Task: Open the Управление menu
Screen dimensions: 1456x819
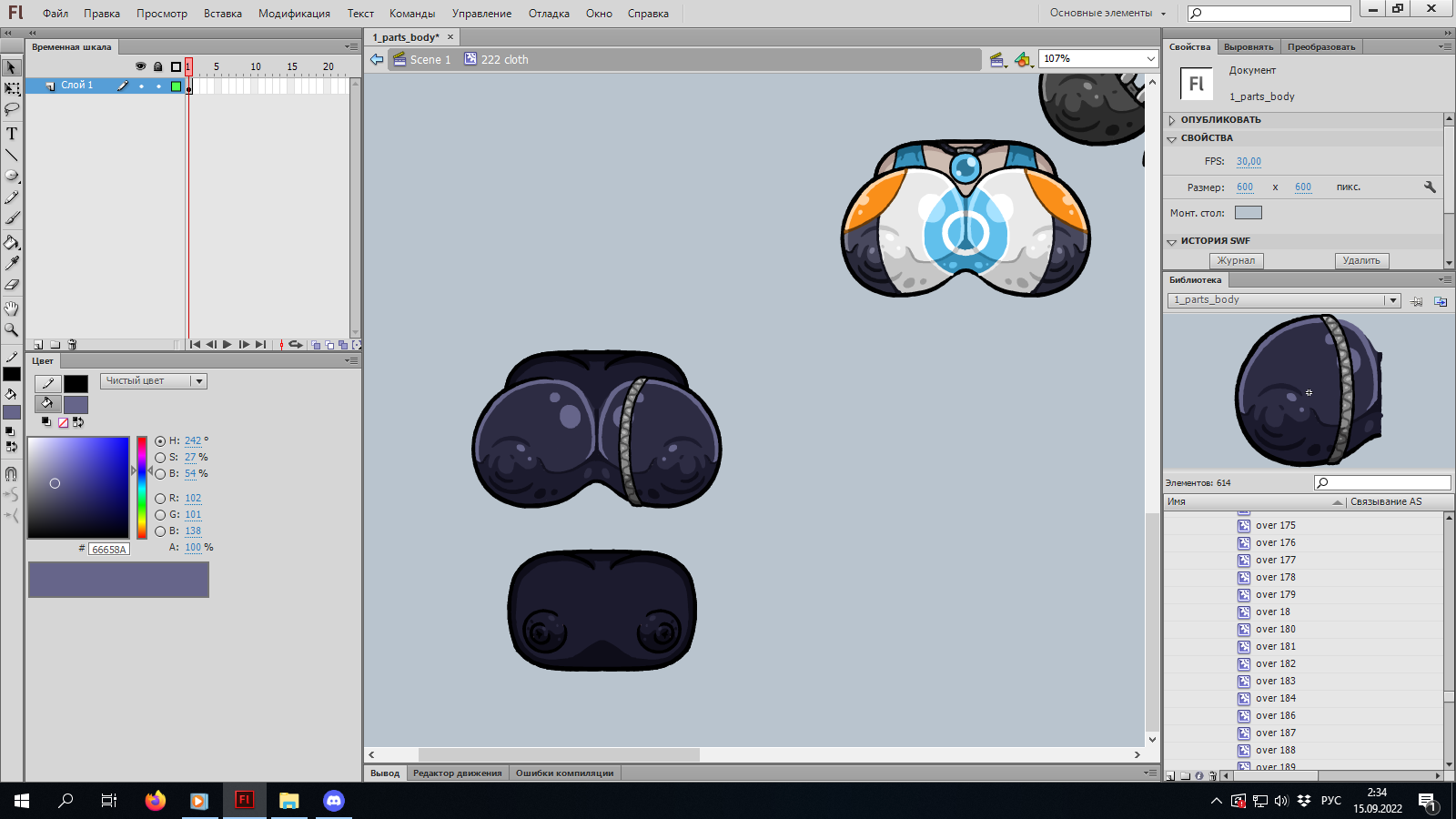Action: pos(481,14)
